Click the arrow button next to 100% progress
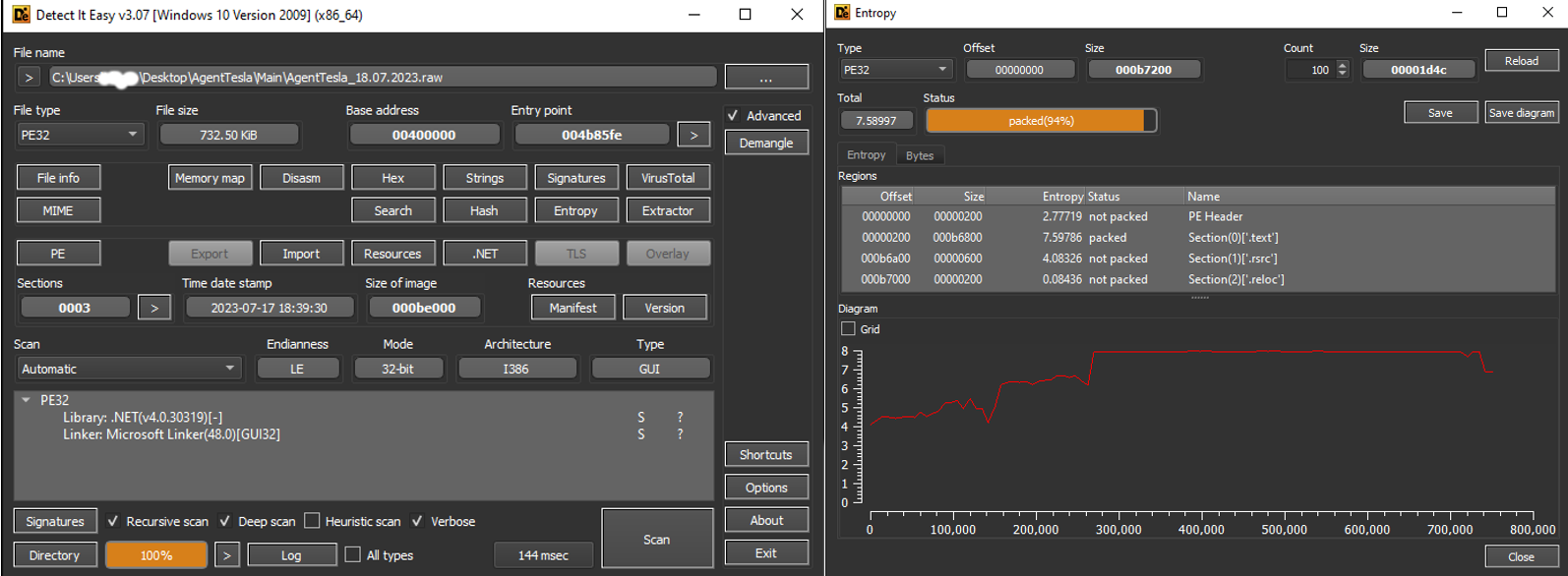 226,555
